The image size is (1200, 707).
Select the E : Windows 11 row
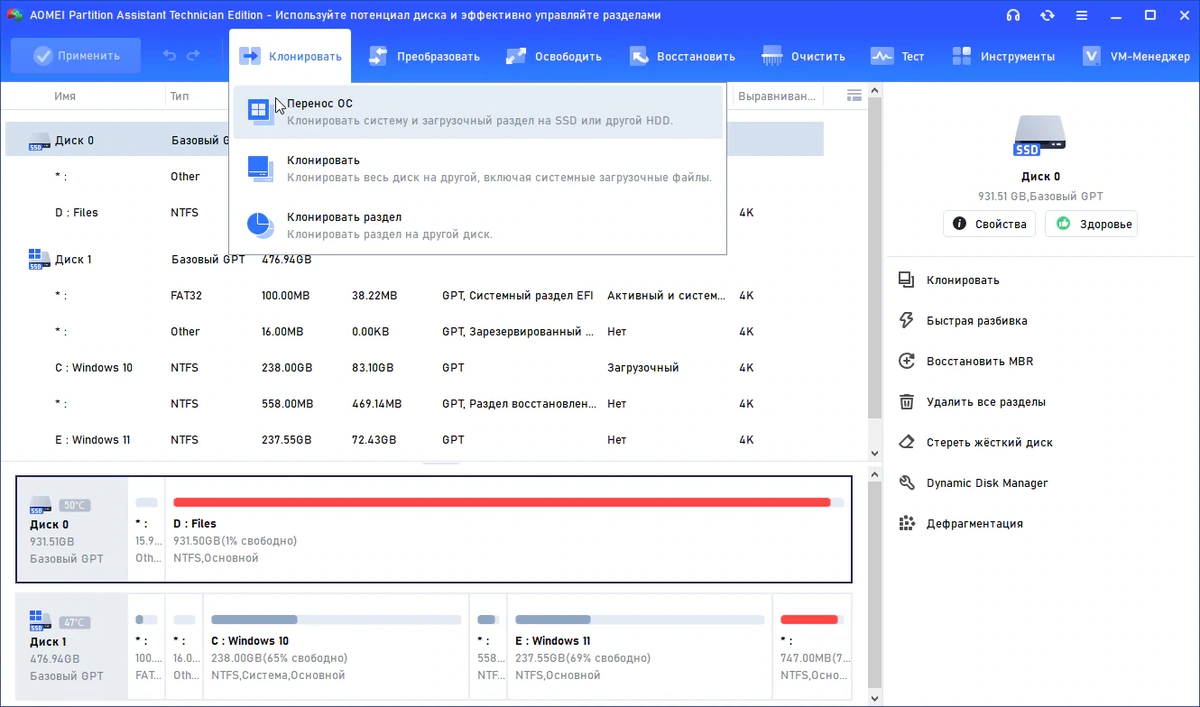[x=415, y=439]
